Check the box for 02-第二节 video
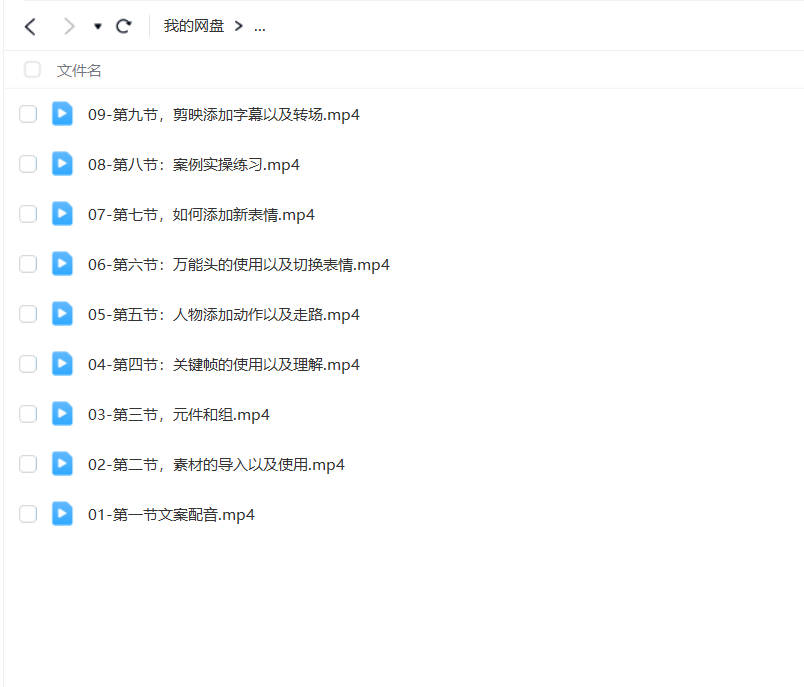804x687 pixels. coord(28,464)
